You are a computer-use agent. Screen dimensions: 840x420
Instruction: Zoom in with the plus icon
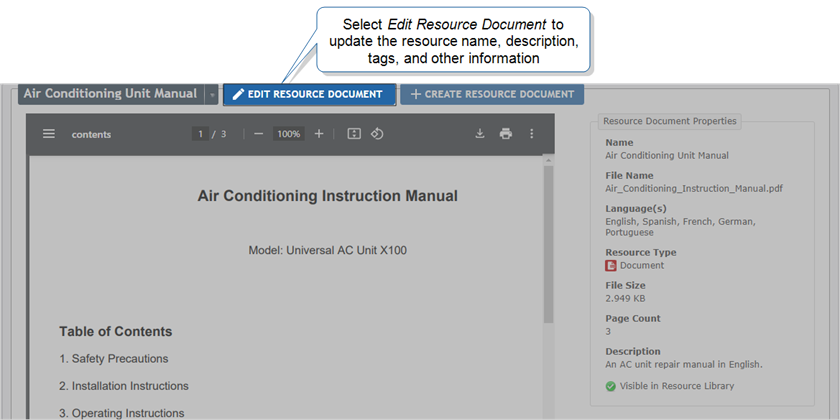point(319,134)
